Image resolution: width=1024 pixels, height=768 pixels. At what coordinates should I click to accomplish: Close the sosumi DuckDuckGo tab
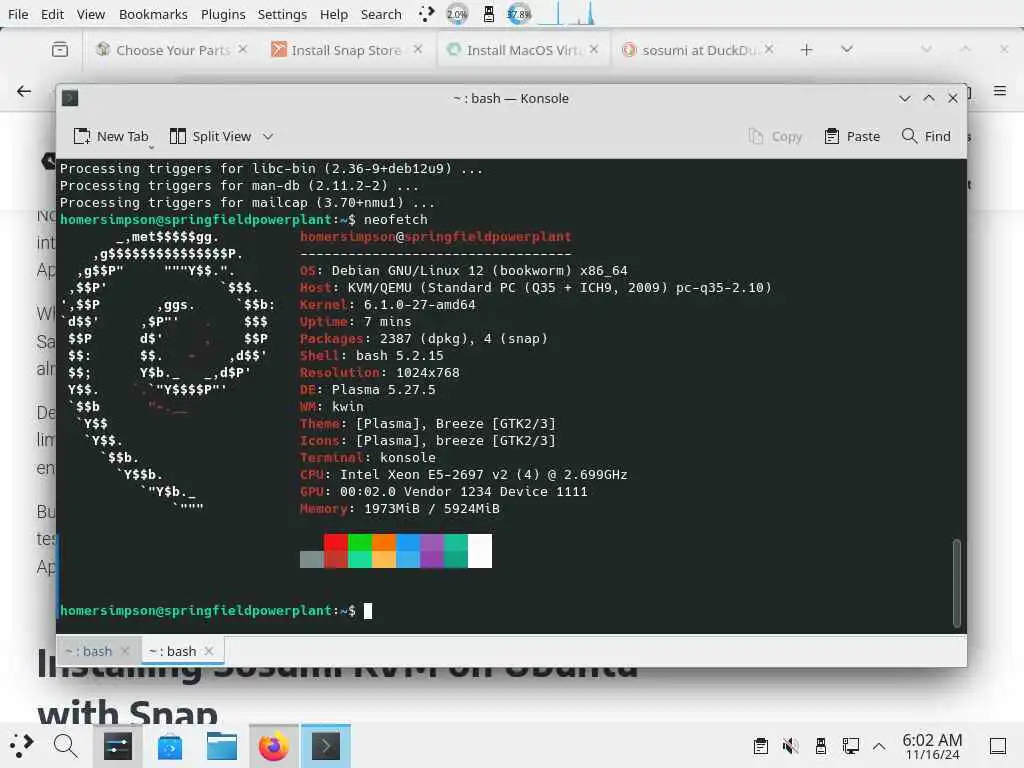[x=769, y=49]
